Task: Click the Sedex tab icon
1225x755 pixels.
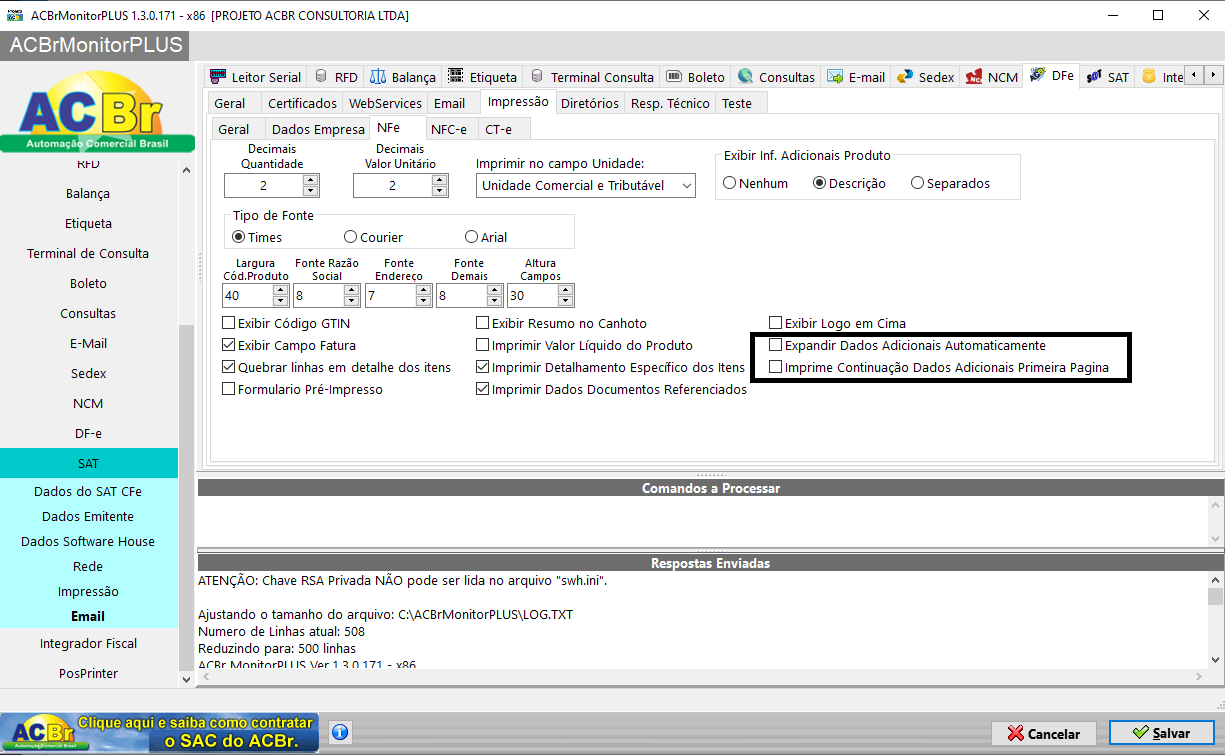Action: click(905, 76)
